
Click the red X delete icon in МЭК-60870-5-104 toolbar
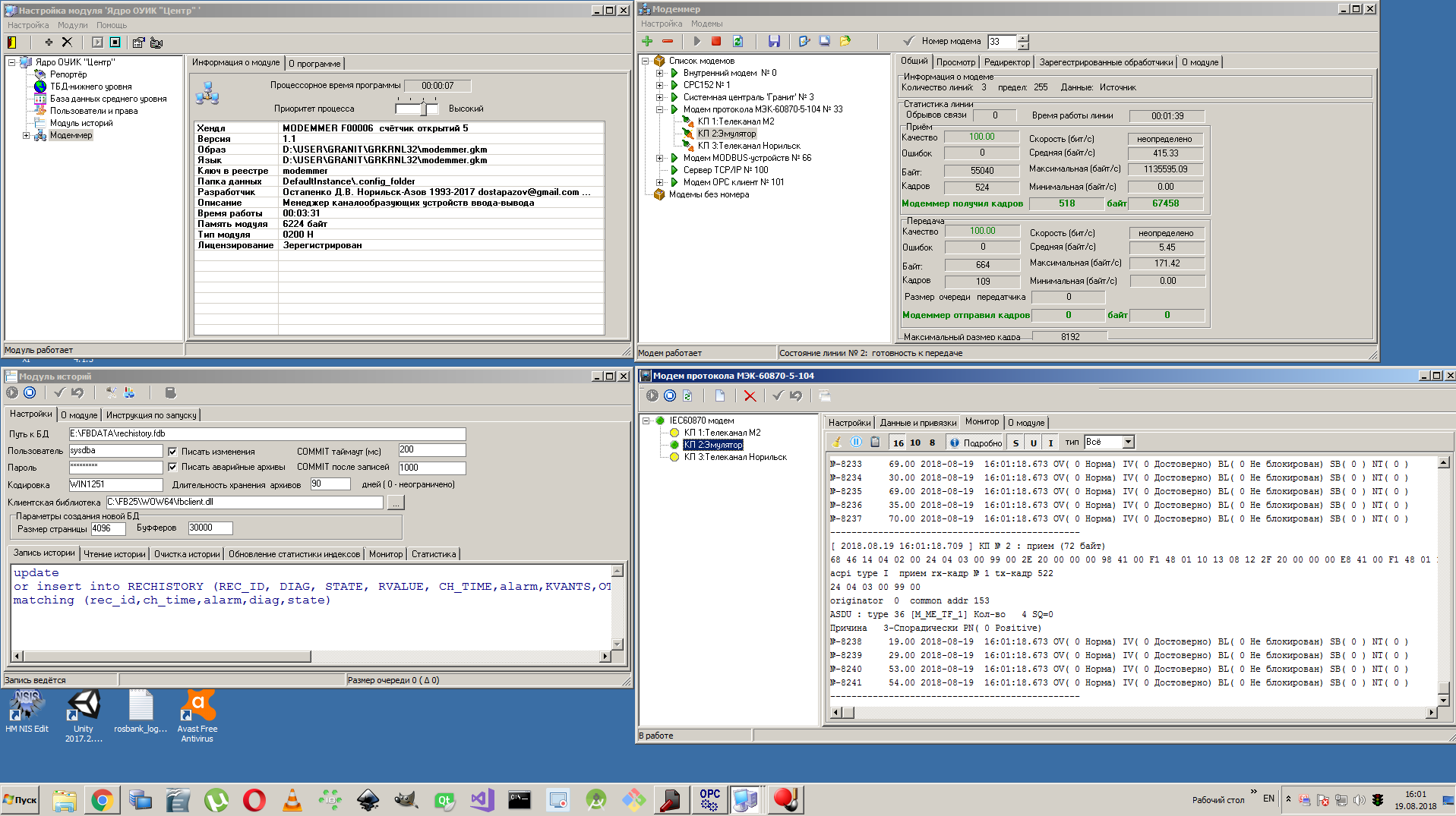click(750, 395)
